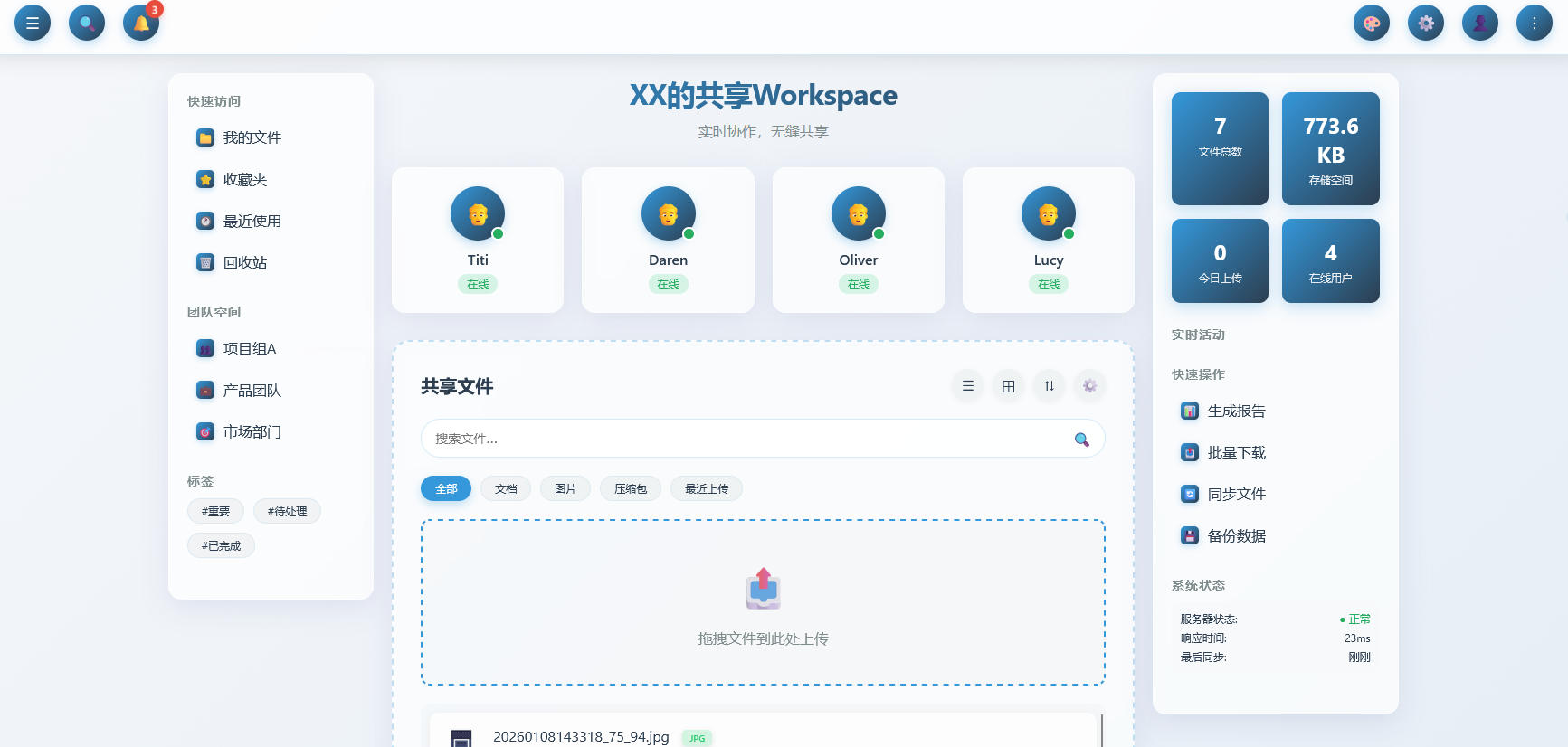Viewport: 1568px width, 747px height.
Task: Select the 文档 filter tab
Action: pyautogui.click(x=506, y=488)
